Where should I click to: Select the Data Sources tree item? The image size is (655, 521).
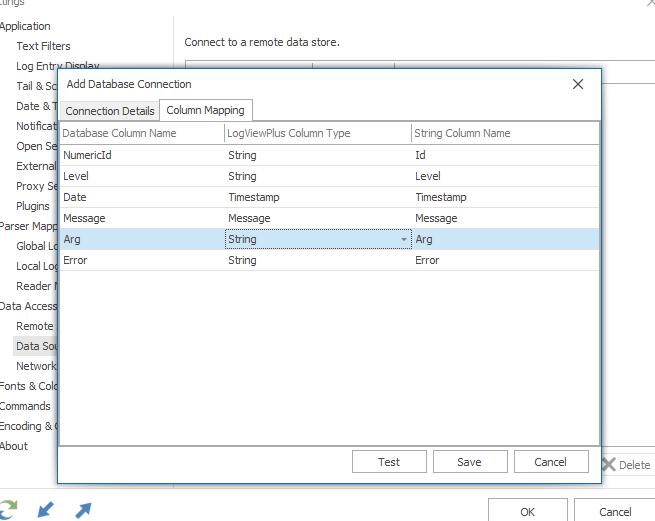(36, 346)
